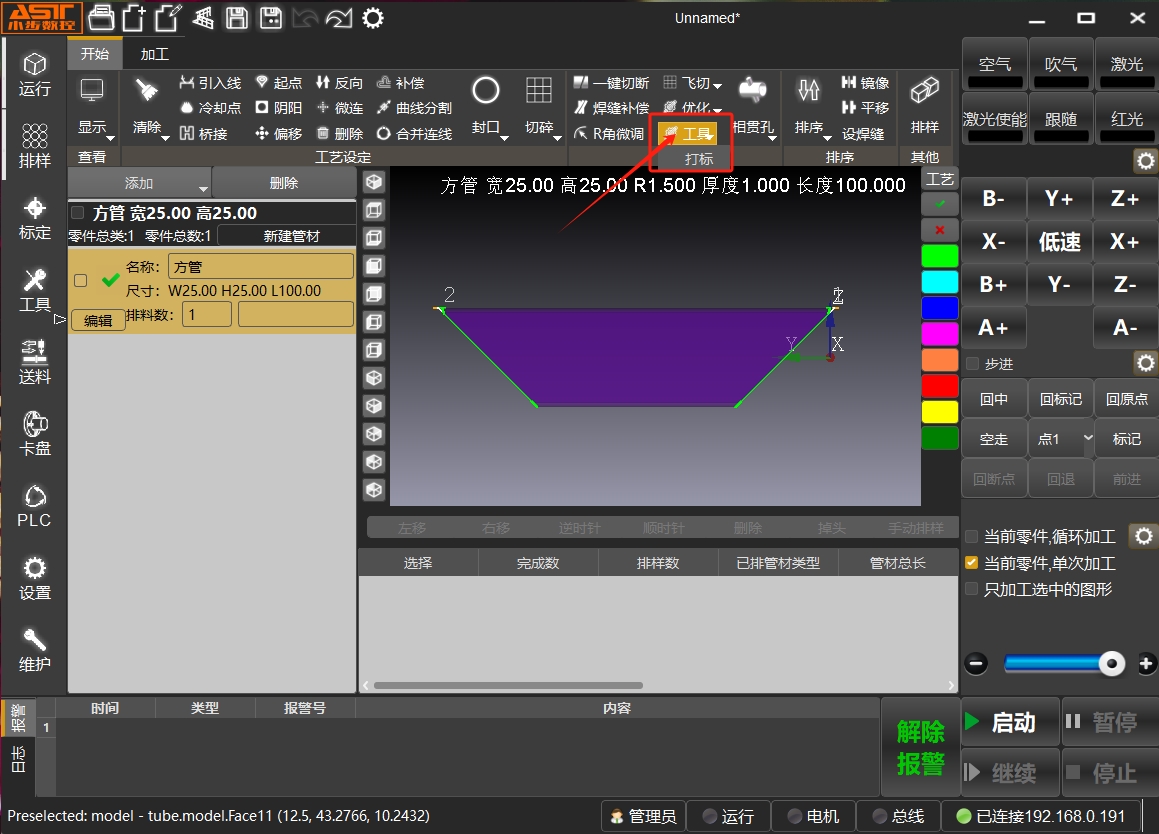Select the 曲线分割 curve split tool
This screenshot has width=1159, height=834.
pyautogui.click(x=414, y=108)
